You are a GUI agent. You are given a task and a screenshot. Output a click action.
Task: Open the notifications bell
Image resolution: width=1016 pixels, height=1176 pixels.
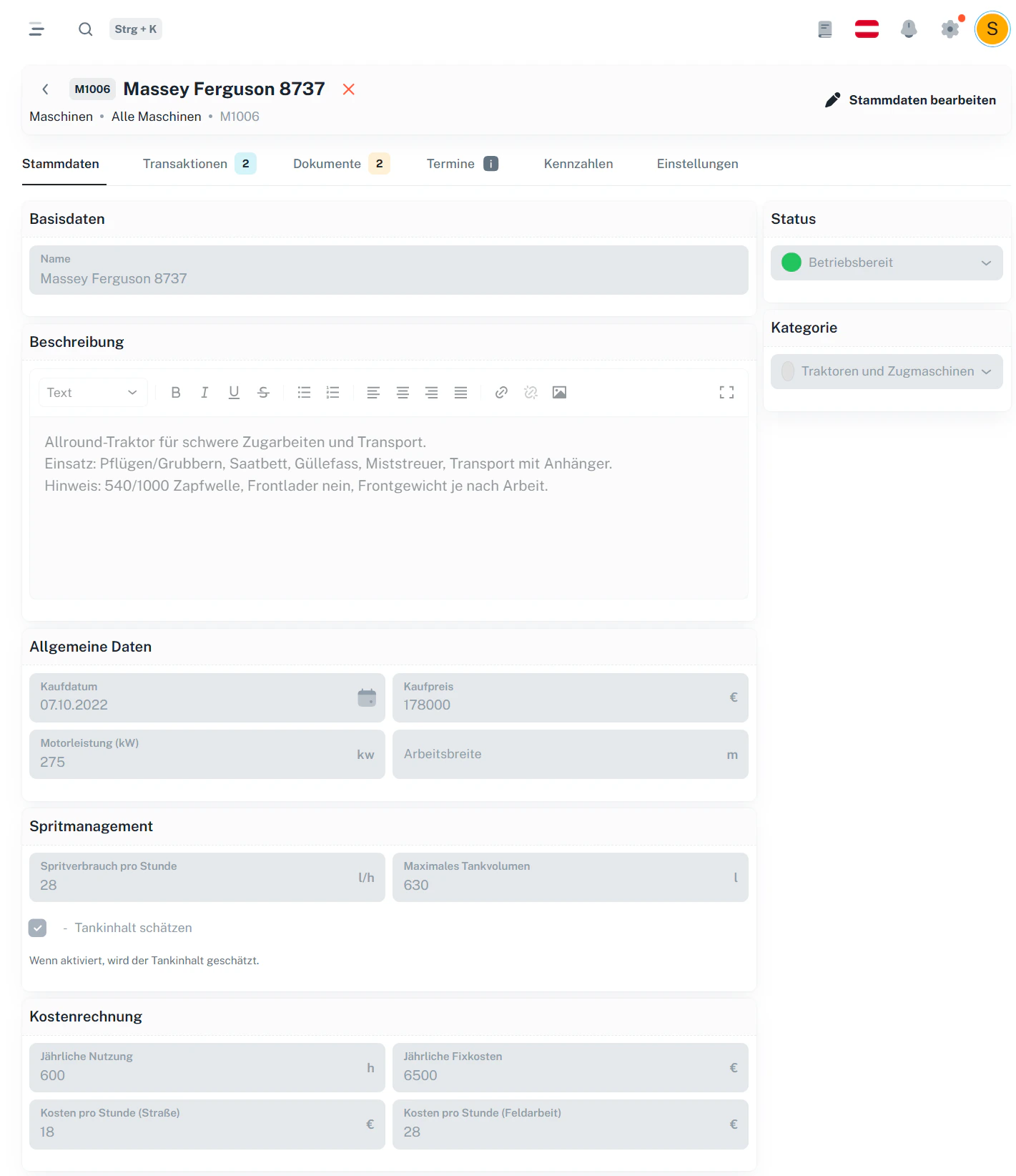pos(908,29)
